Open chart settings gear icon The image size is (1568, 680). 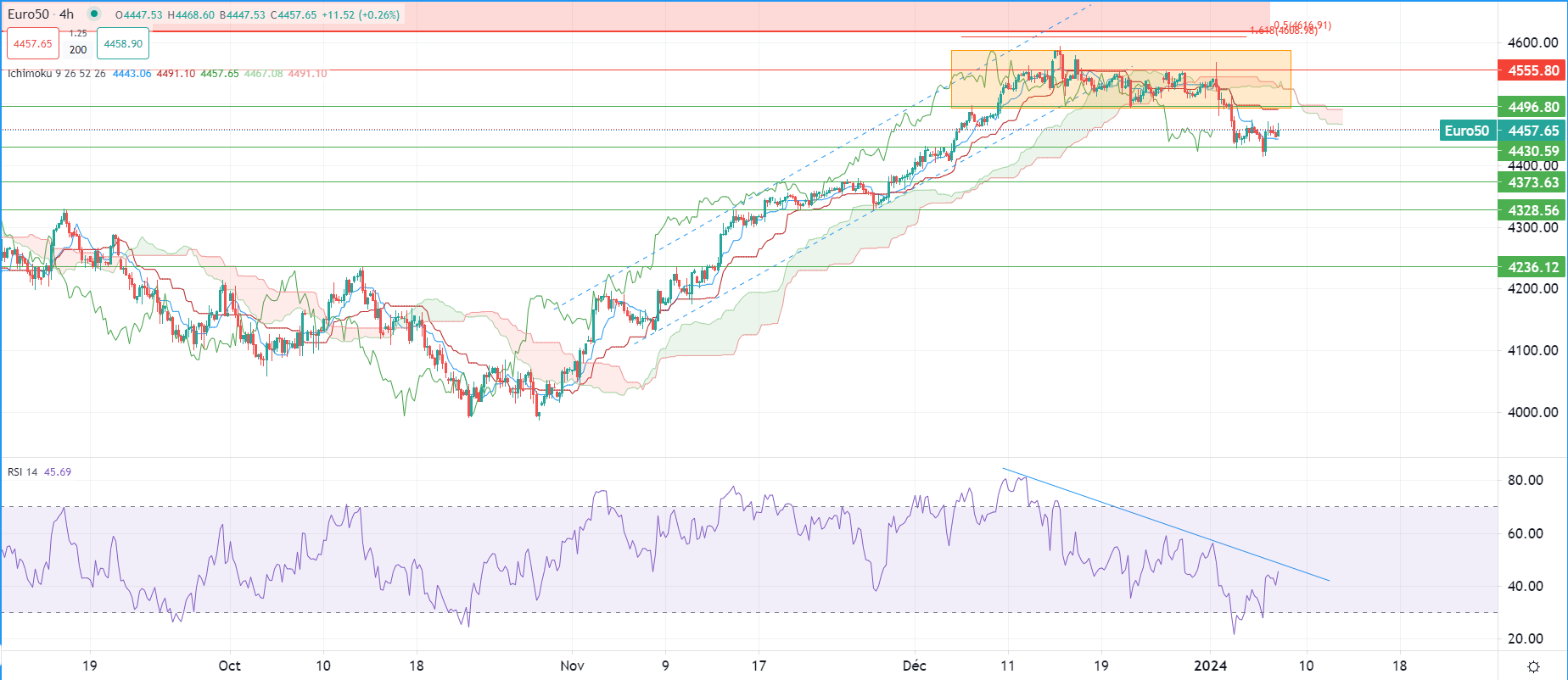pos(1533,666)
